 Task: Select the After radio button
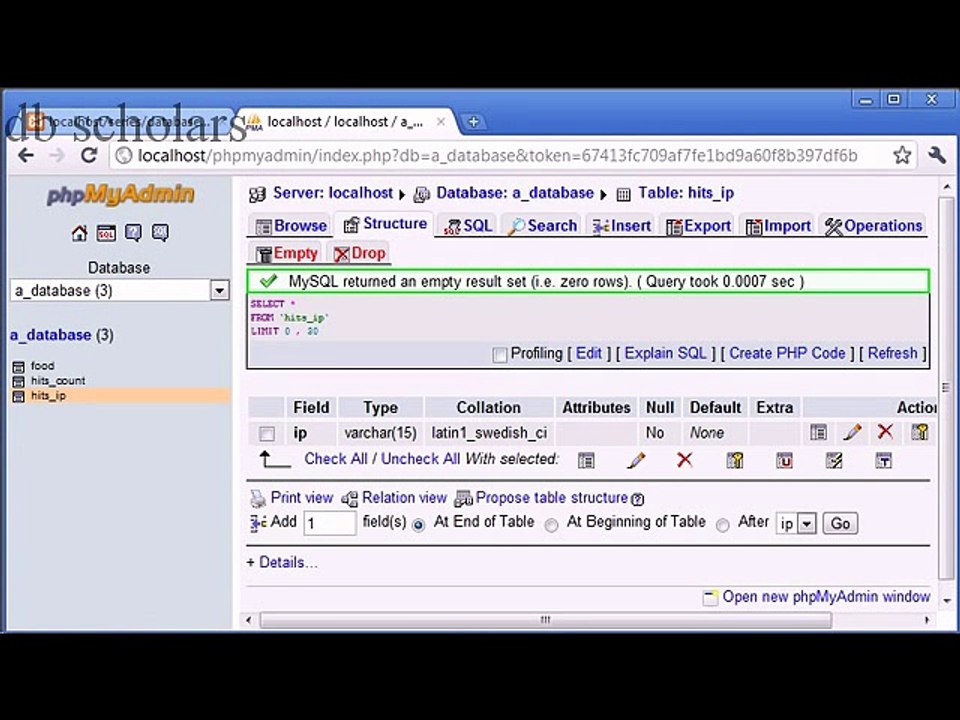coord(723,525)
